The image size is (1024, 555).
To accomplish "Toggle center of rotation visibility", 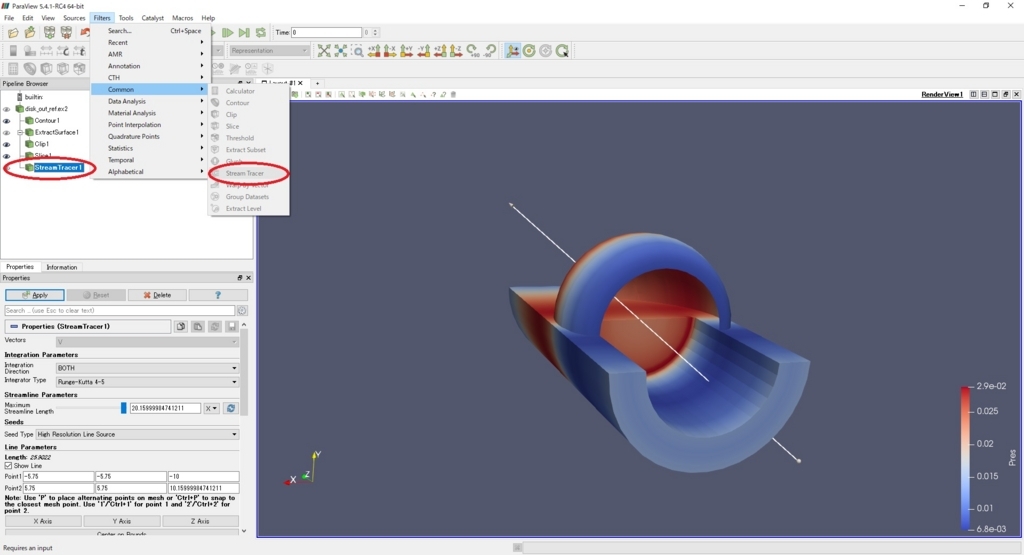I will (x=529, y=51).
